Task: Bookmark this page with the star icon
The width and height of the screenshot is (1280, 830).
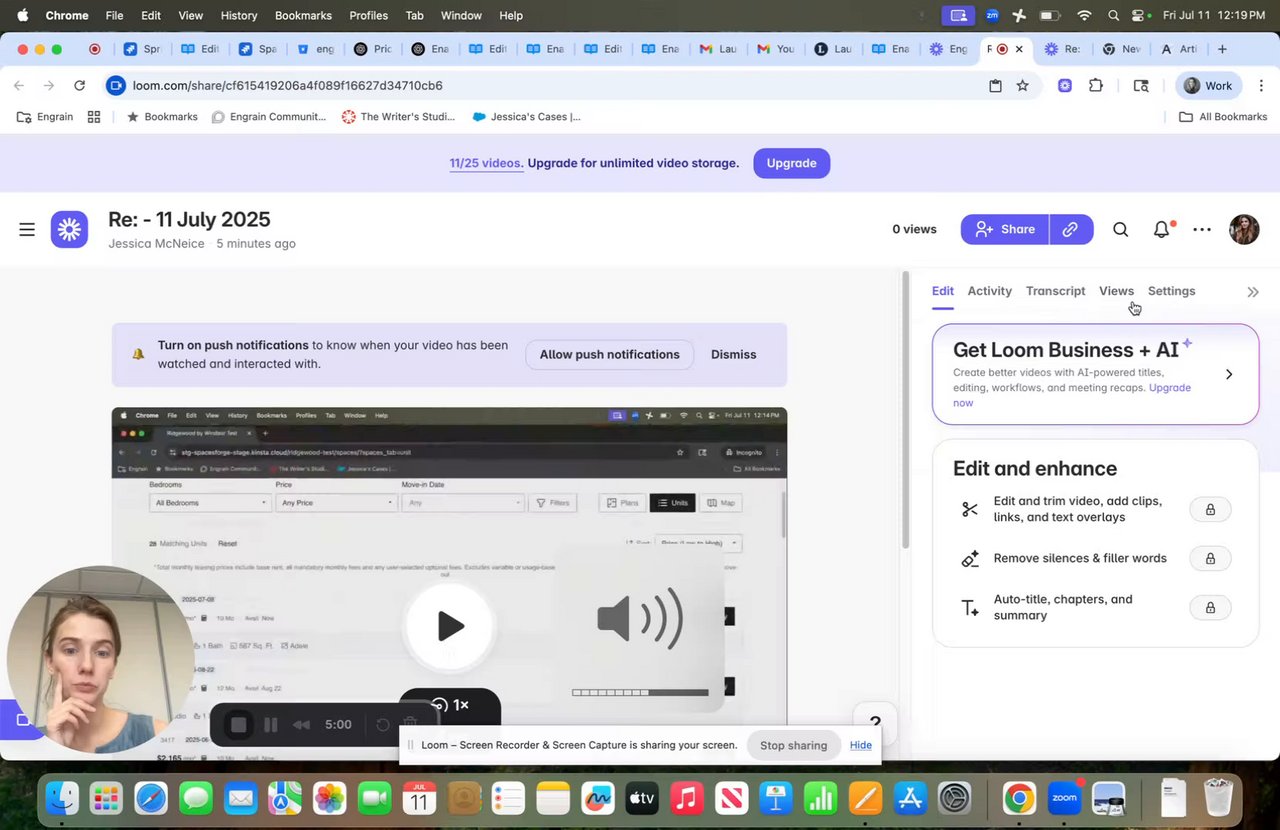Action: coord(1022,86)
